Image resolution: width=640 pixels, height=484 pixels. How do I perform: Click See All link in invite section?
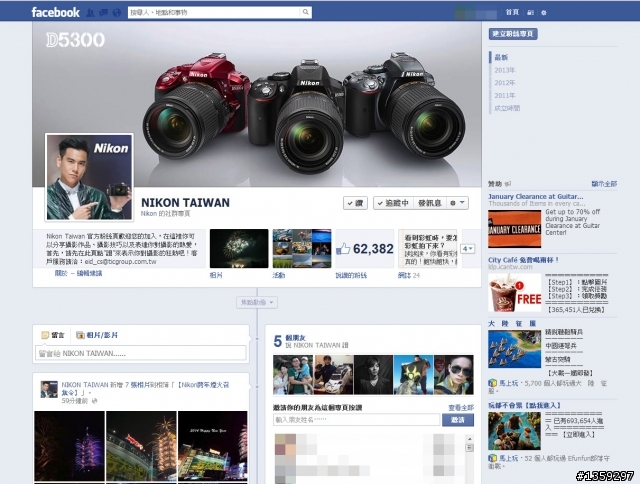(x=461, y=407)
